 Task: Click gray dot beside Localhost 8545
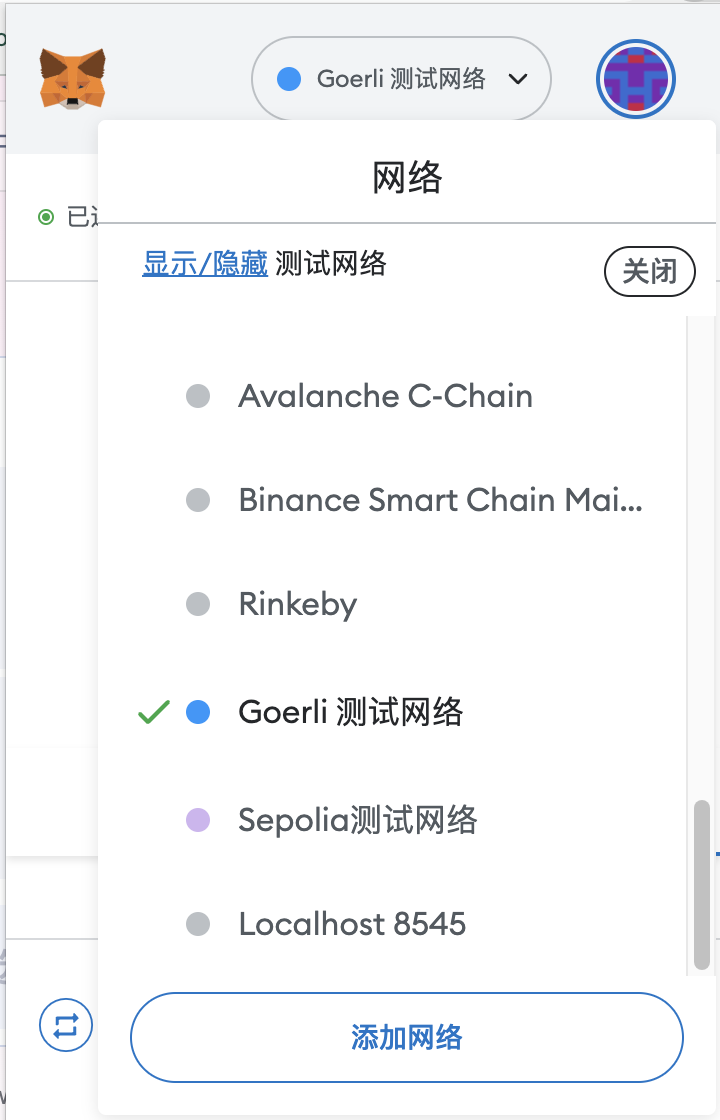click(198, 924)
